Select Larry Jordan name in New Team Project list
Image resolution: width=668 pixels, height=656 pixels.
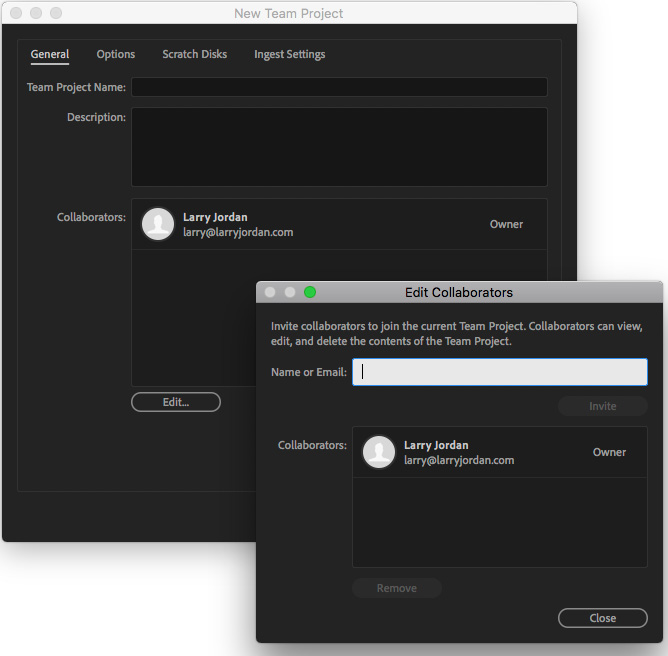215,217
